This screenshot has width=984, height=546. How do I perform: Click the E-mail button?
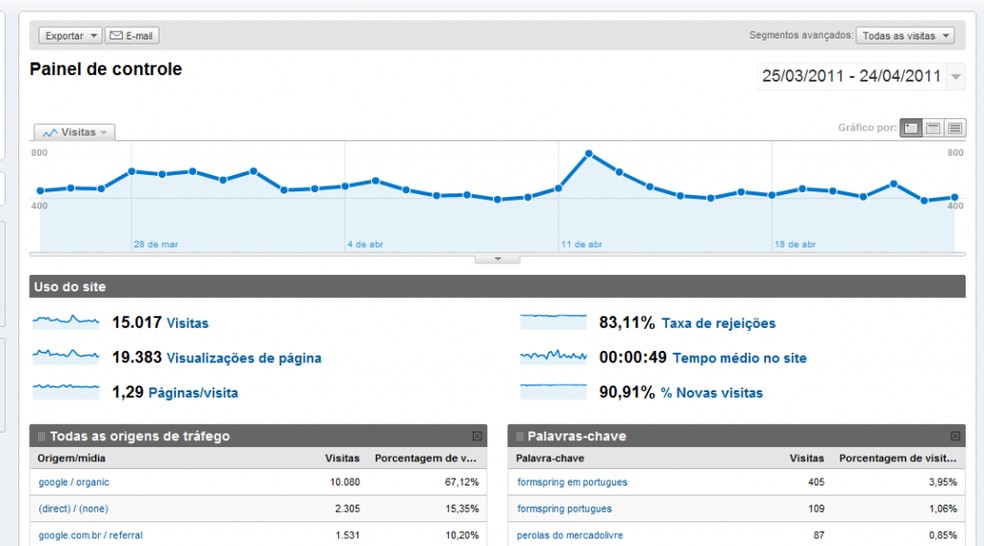[132, 36]
